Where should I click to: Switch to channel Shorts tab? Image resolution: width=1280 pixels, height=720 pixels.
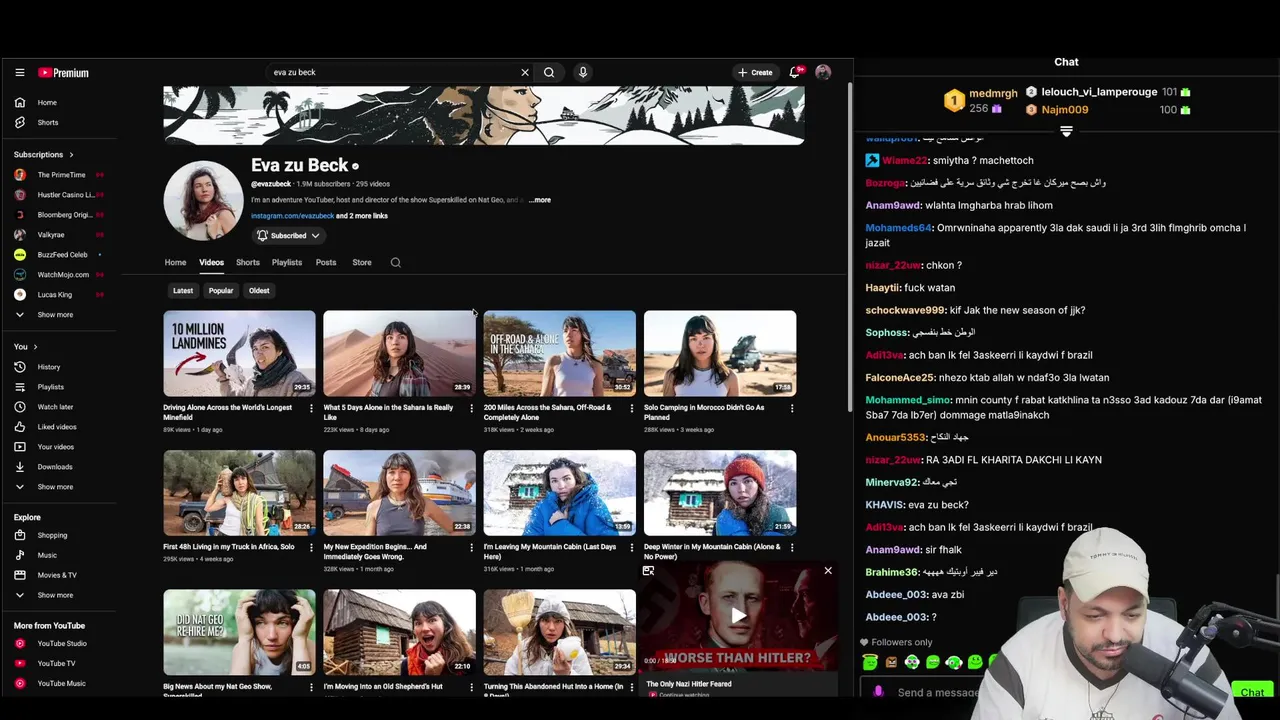coord(247,263)
